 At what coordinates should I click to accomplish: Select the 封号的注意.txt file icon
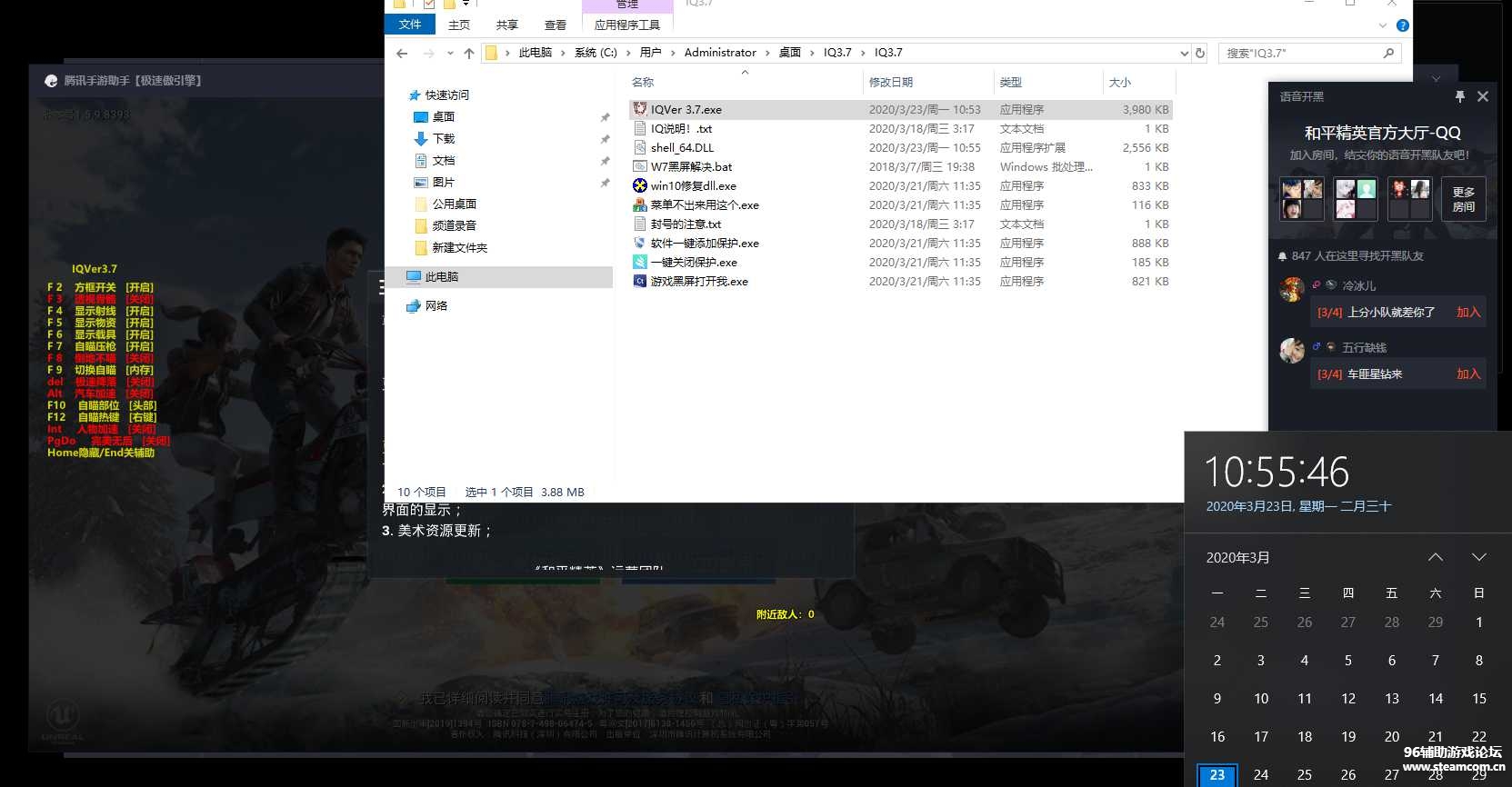(x=640, y=224)
